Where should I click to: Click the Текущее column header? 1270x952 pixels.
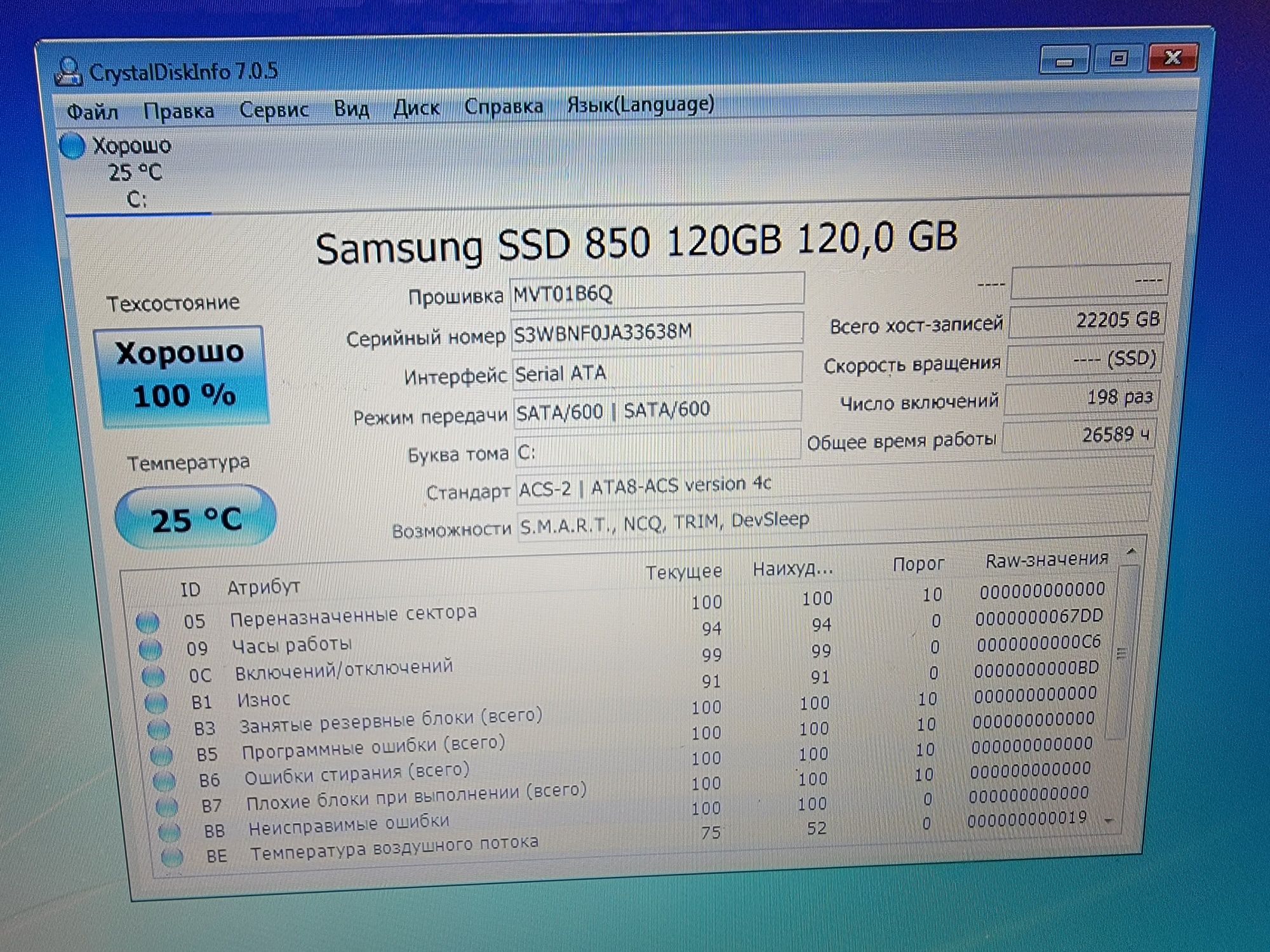coord(684,572)
